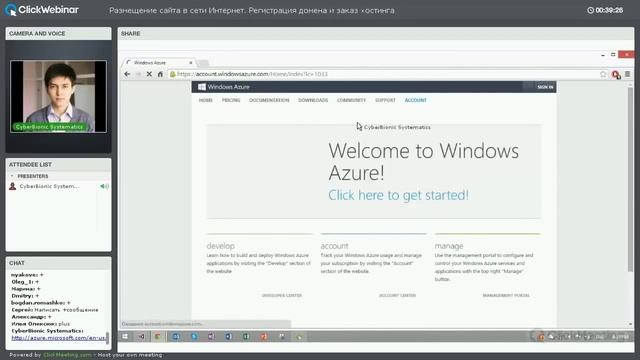This screenshot has height=360, width=640.
Task: Open the HOME menu item
Action: point(206,100)
